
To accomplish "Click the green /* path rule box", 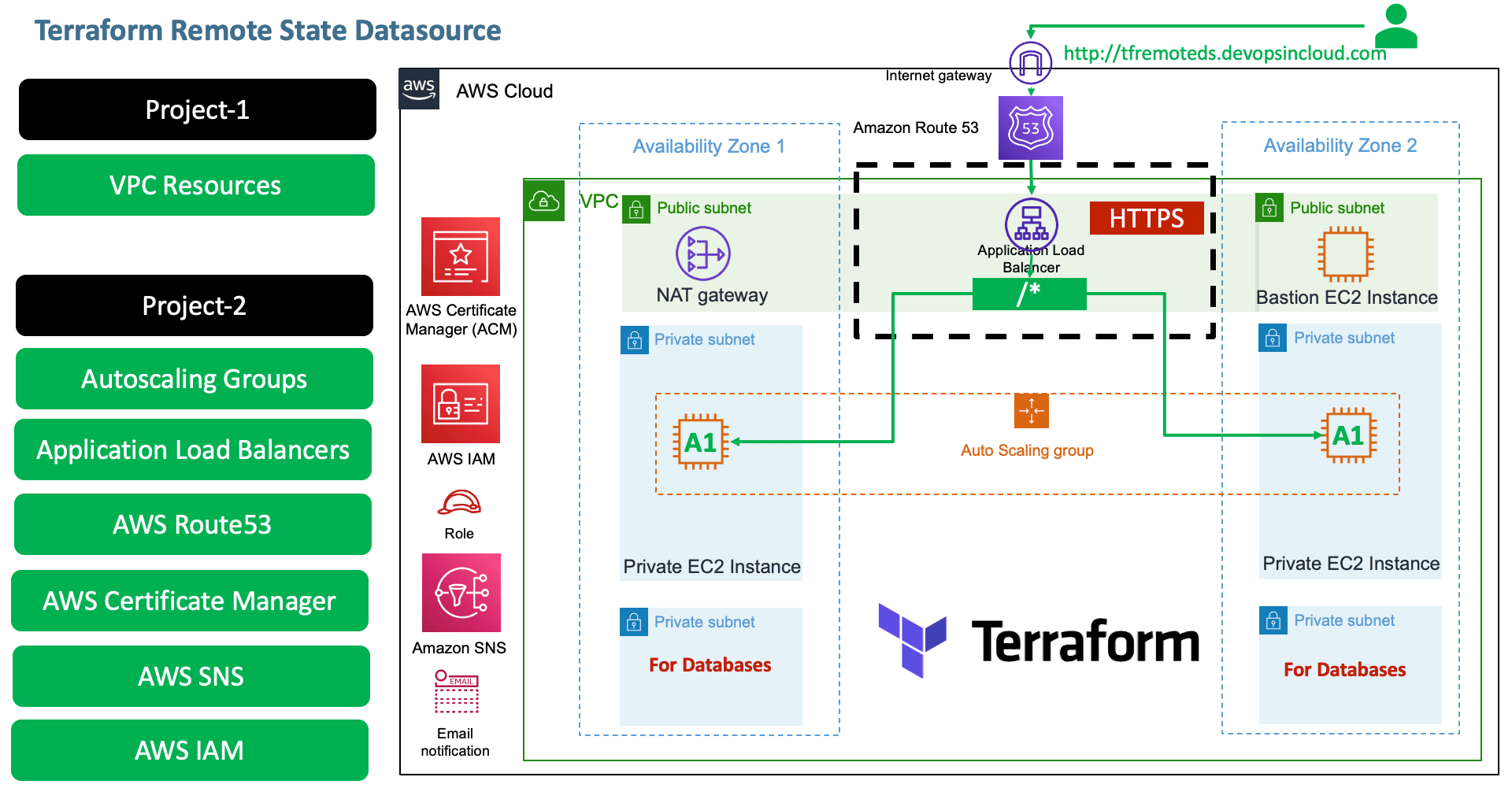I will 1029,294.
